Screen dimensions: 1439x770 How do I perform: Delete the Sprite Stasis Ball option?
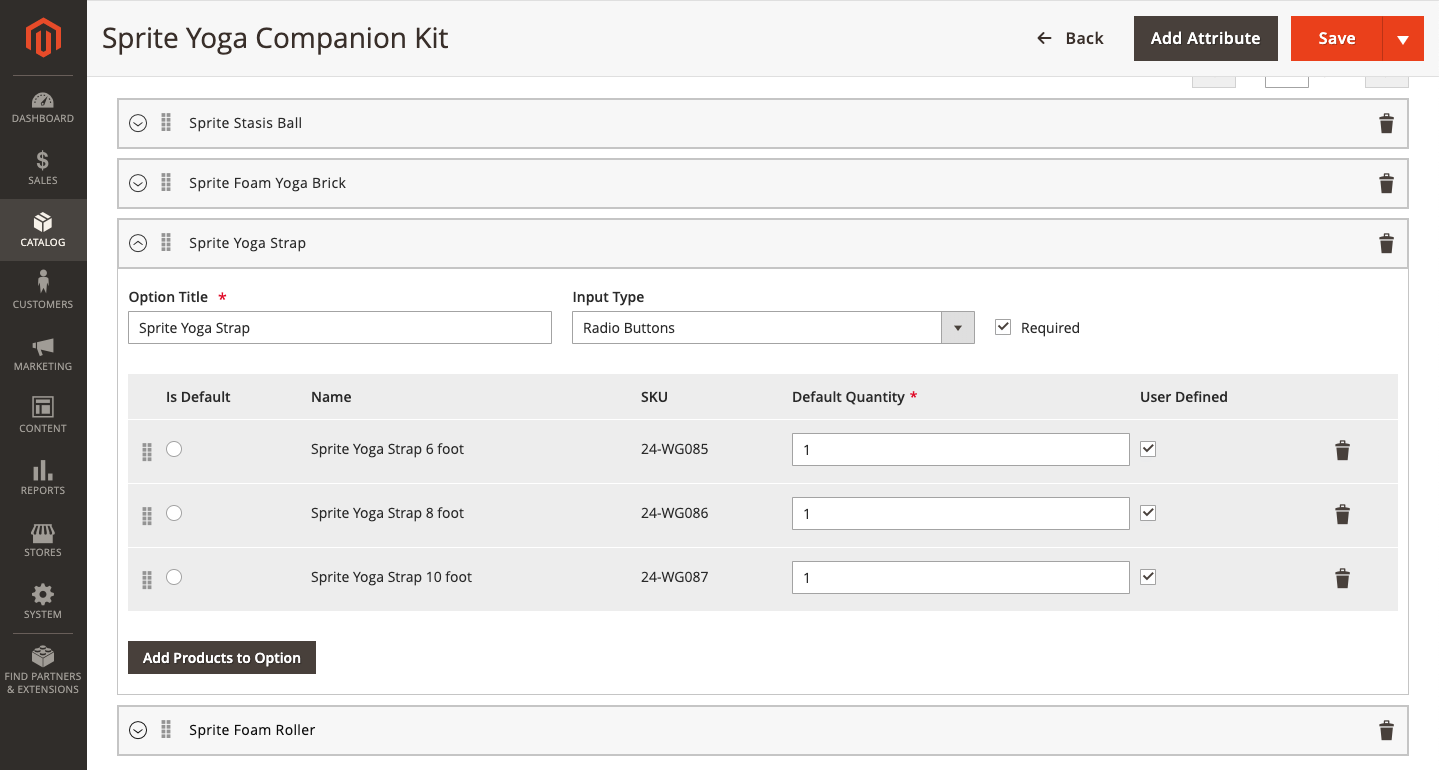point(1386,123)
